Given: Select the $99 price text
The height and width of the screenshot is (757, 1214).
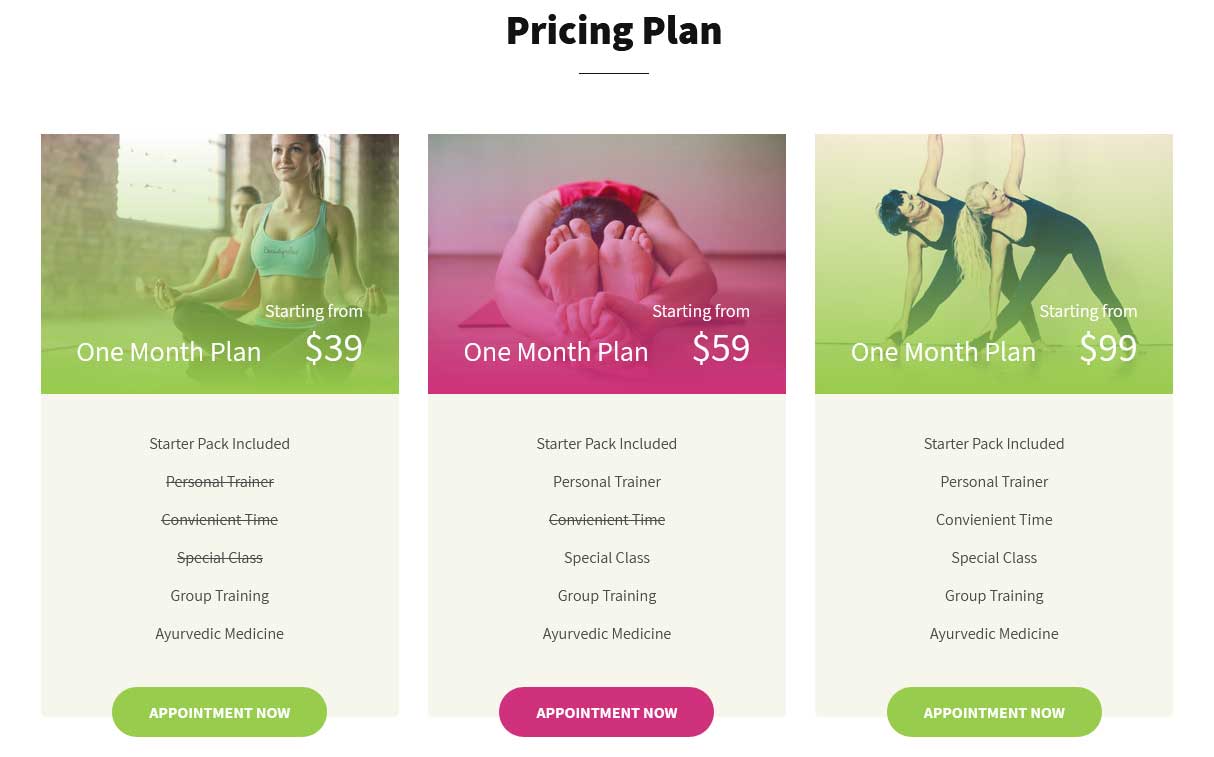Looking at the screenshot, I should 1107,348.
